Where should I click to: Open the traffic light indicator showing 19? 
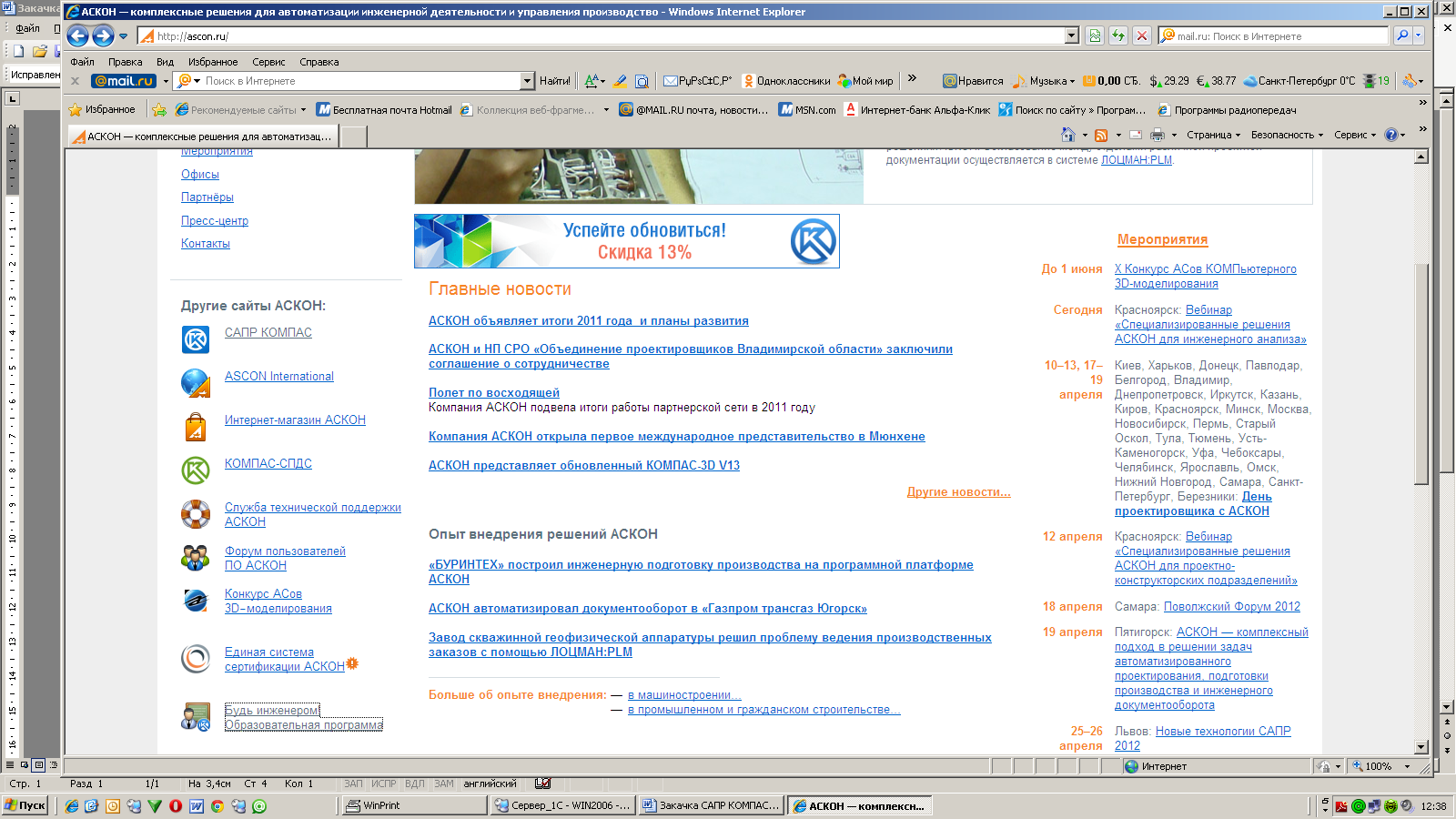[1376, 81]
